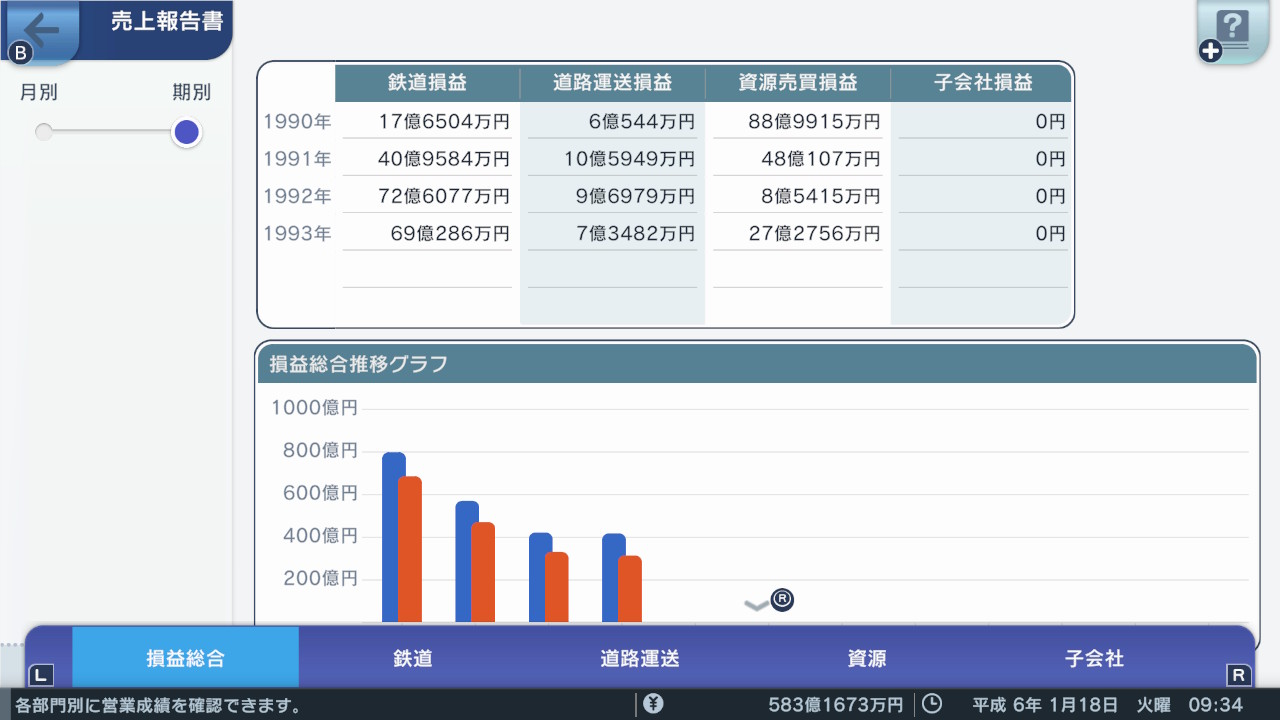1280x720 pixels.
Task: Click the 6億544万円 cell
Action: point(642,122)
